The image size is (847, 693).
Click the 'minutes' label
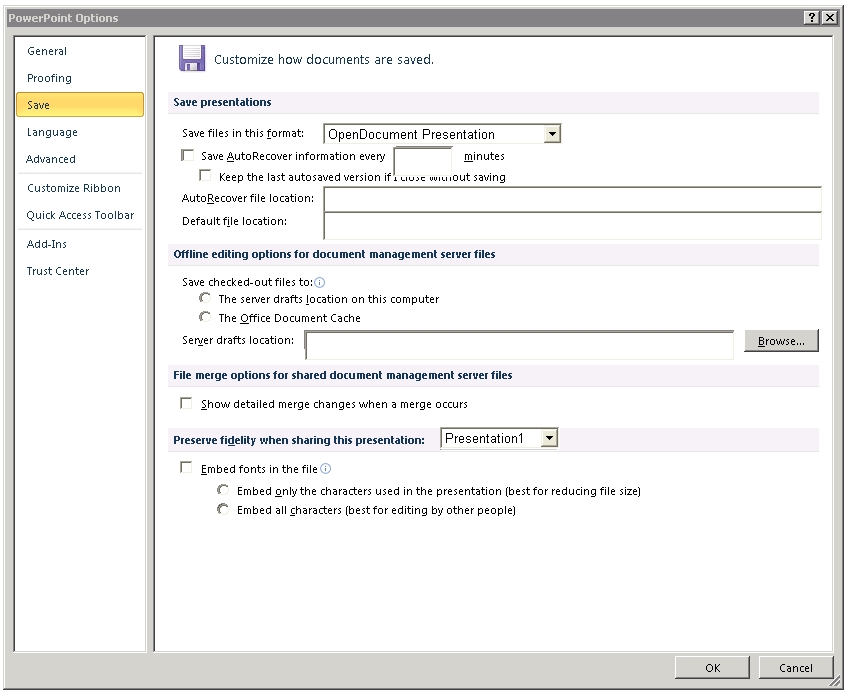[485, 156]
